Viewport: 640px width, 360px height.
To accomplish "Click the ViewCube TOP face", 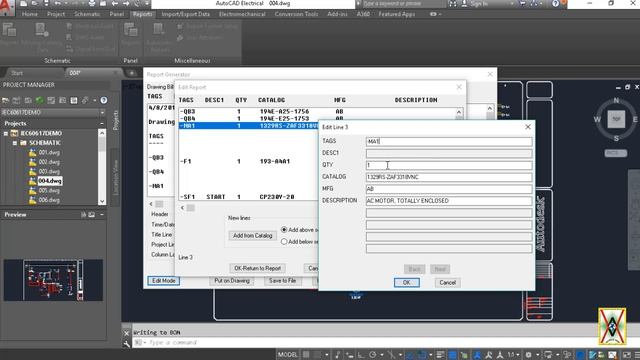I will point(616,119).
